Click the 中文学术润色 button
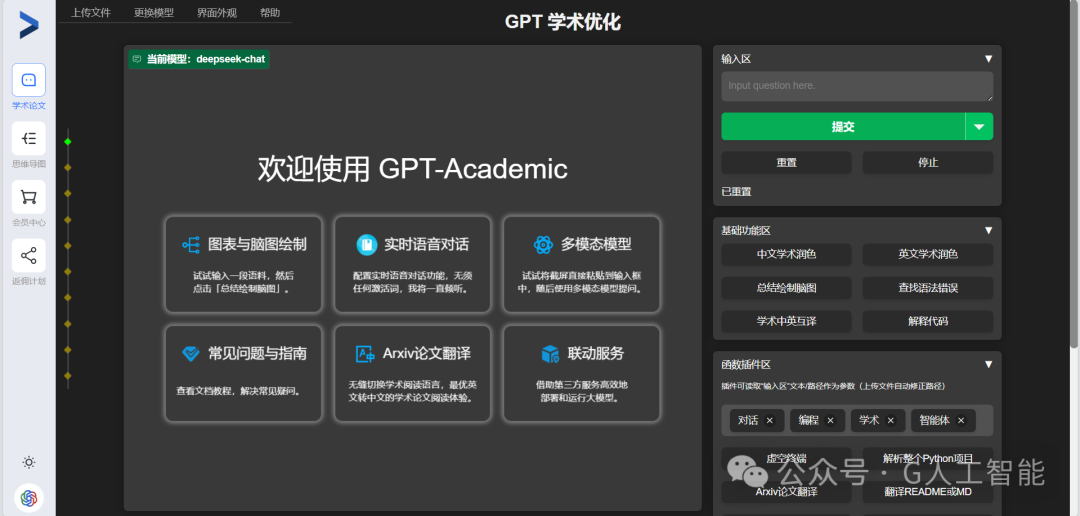 (x=786, y=254)
